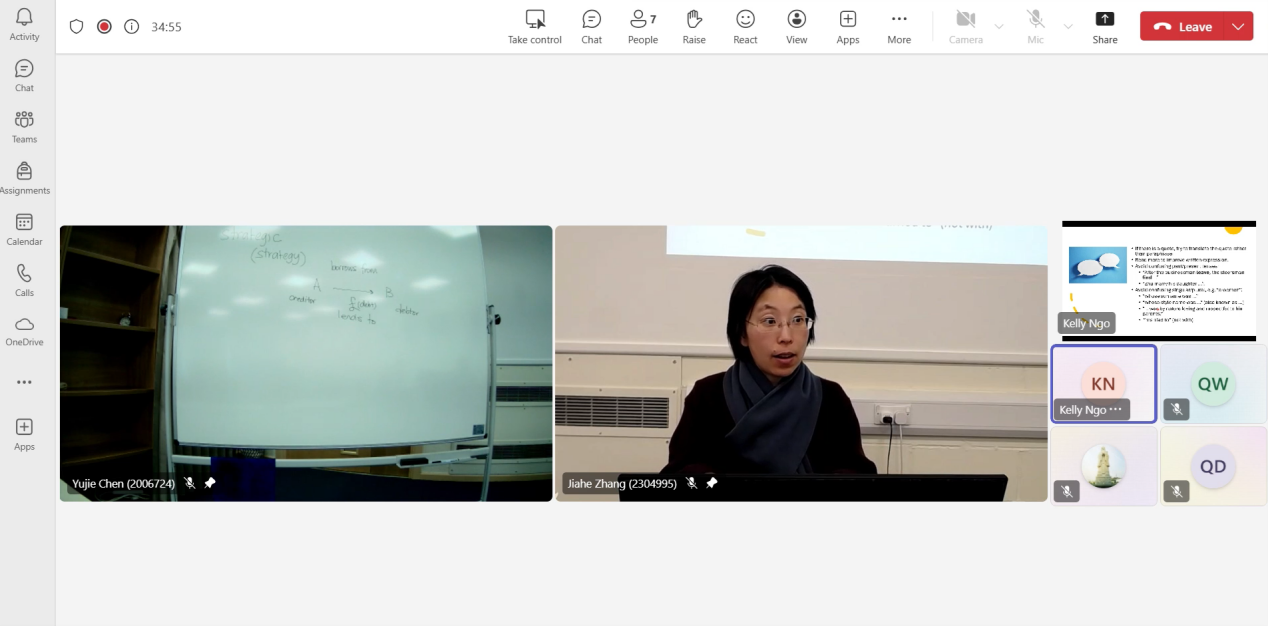Go to Teams in the sidebar

[24, 127]
